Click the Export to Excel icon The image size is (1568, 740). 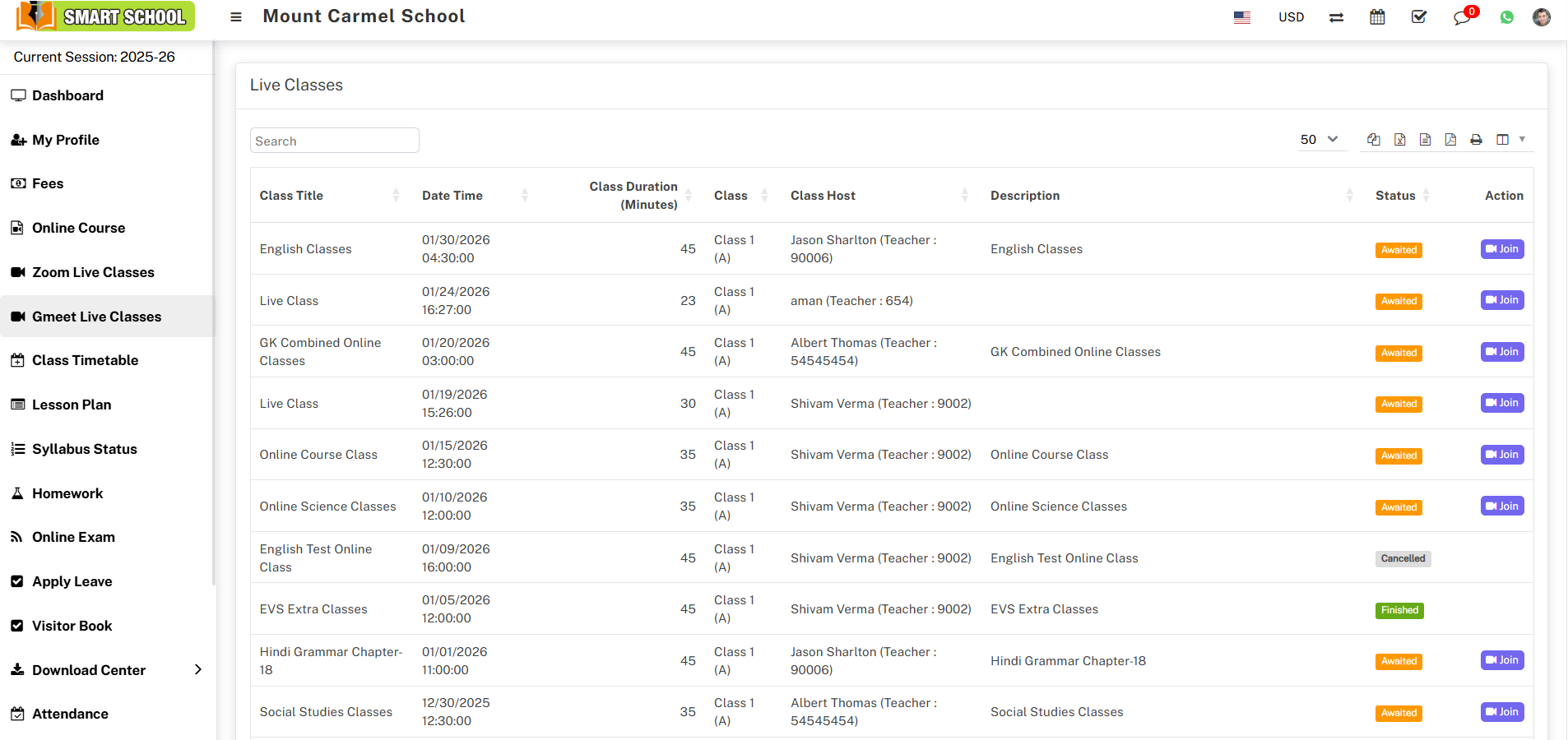[x=1399, y=140]
